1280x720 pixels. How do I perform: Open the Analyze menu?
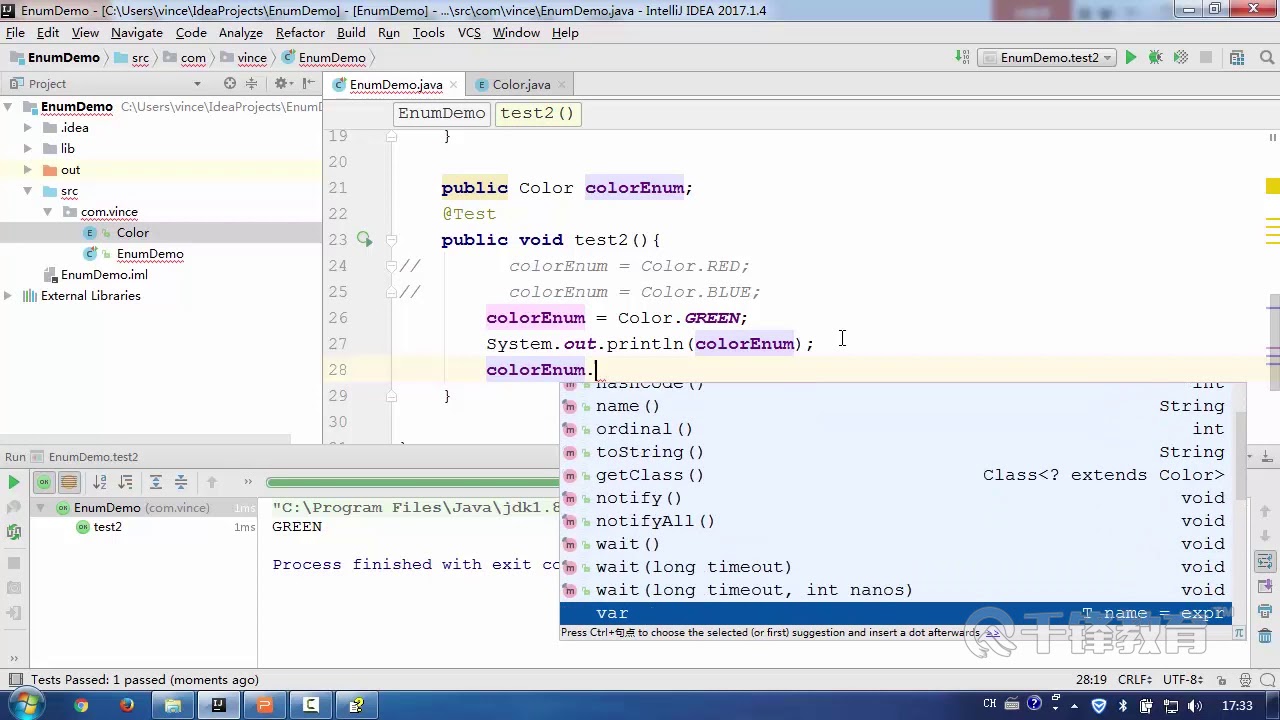240,33
